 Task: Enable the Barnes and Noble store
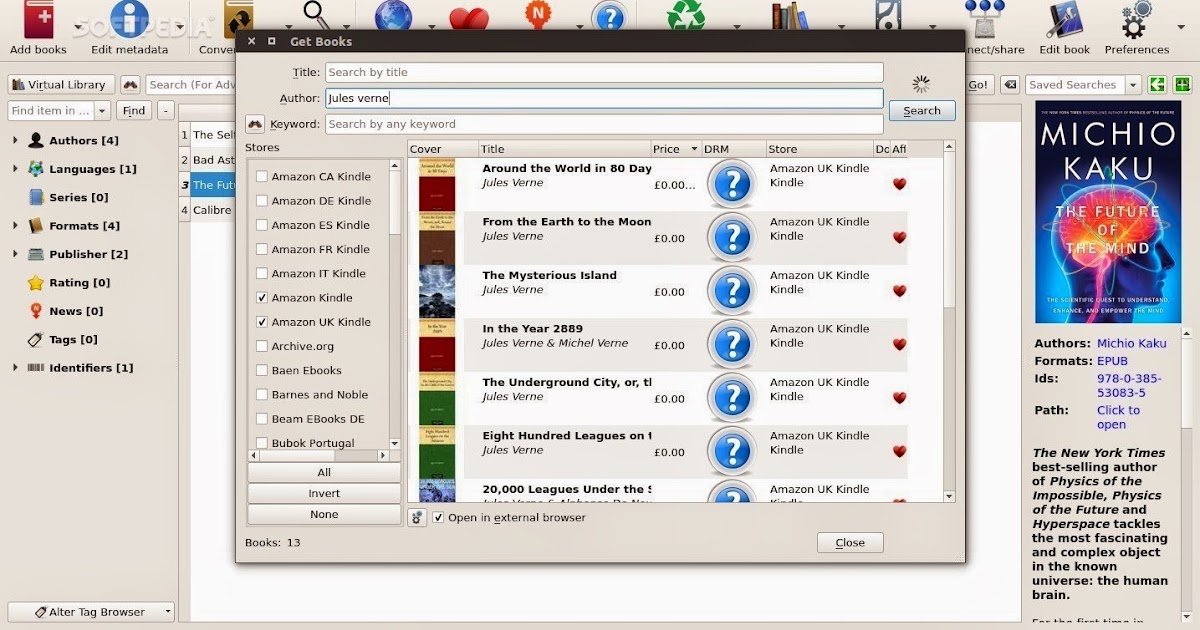(262, 395)
